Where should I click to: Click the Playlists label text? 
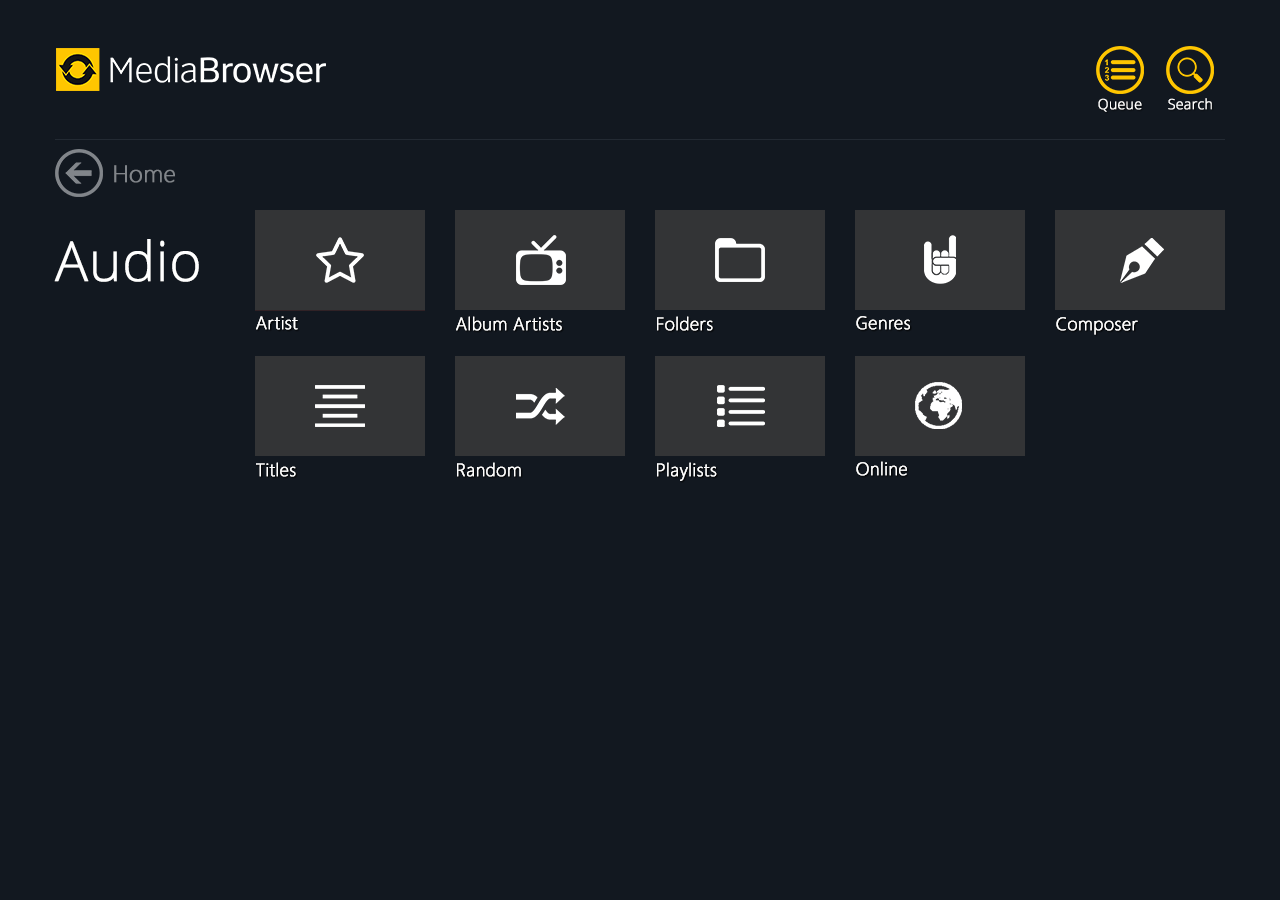pyautogui.click(x=687, y=470)
